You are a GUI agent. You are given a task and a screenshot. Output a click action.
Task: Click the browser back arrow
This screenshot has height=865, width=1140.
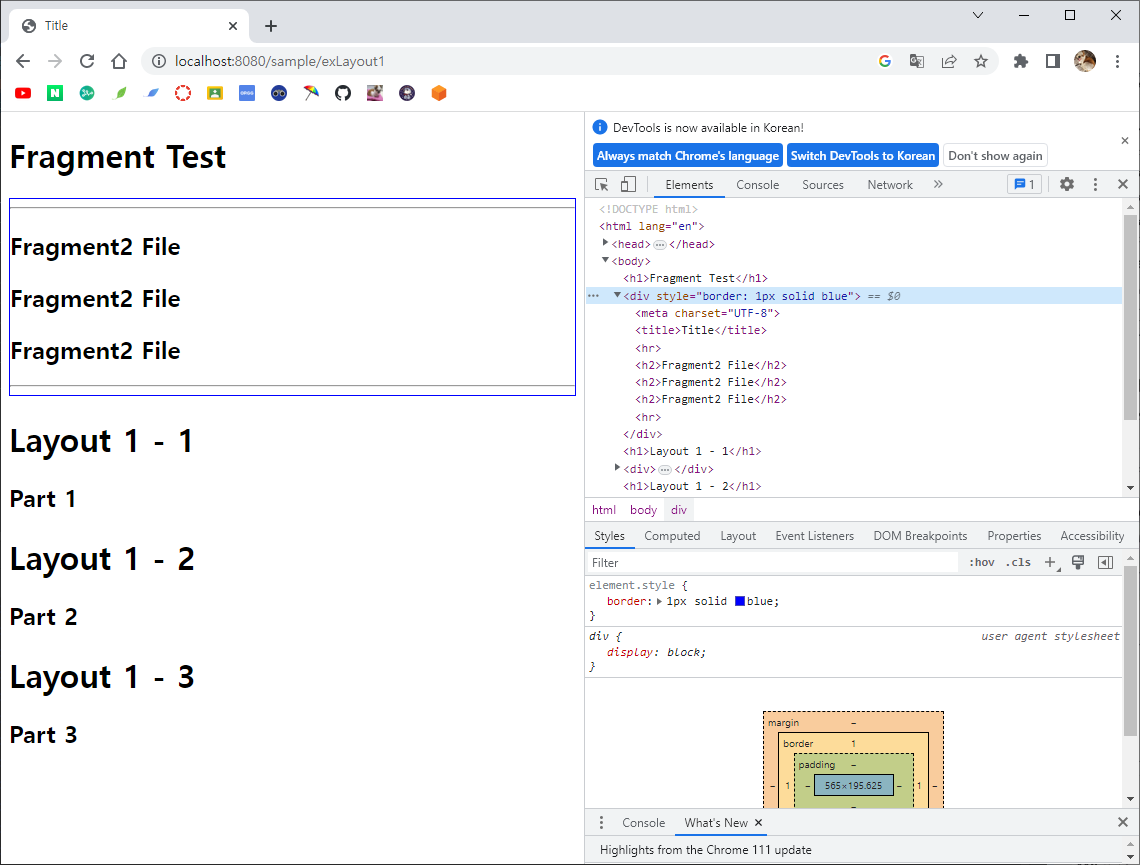coord(23,61)
